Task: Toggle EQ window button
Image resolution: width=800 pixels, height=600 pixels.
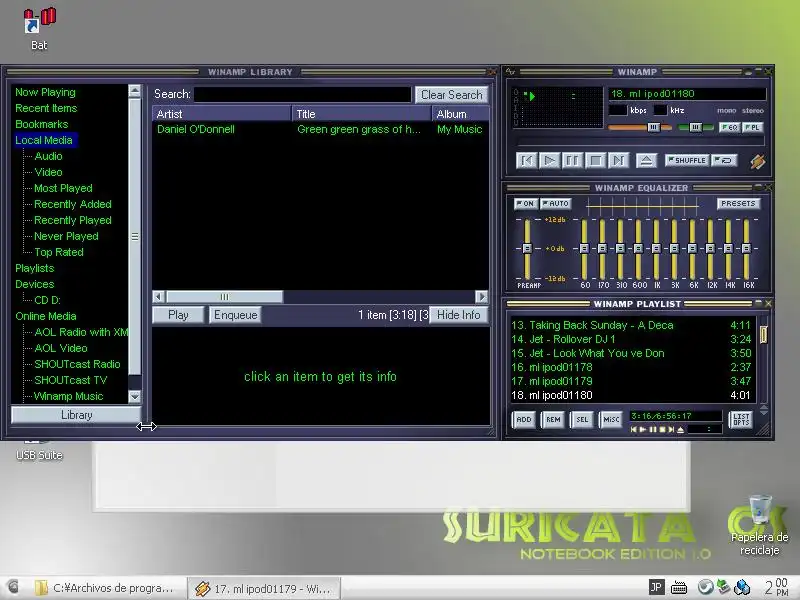Action: pyautogui.click(x=729, y=127)
